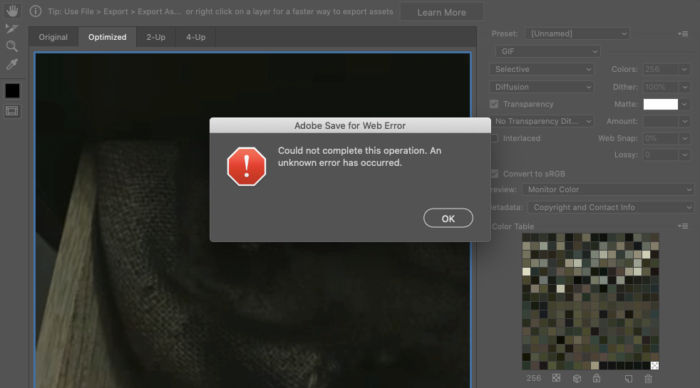The image size is (700, 388).
Task: Switch to the Optimized tab
Action: point(107,37)
